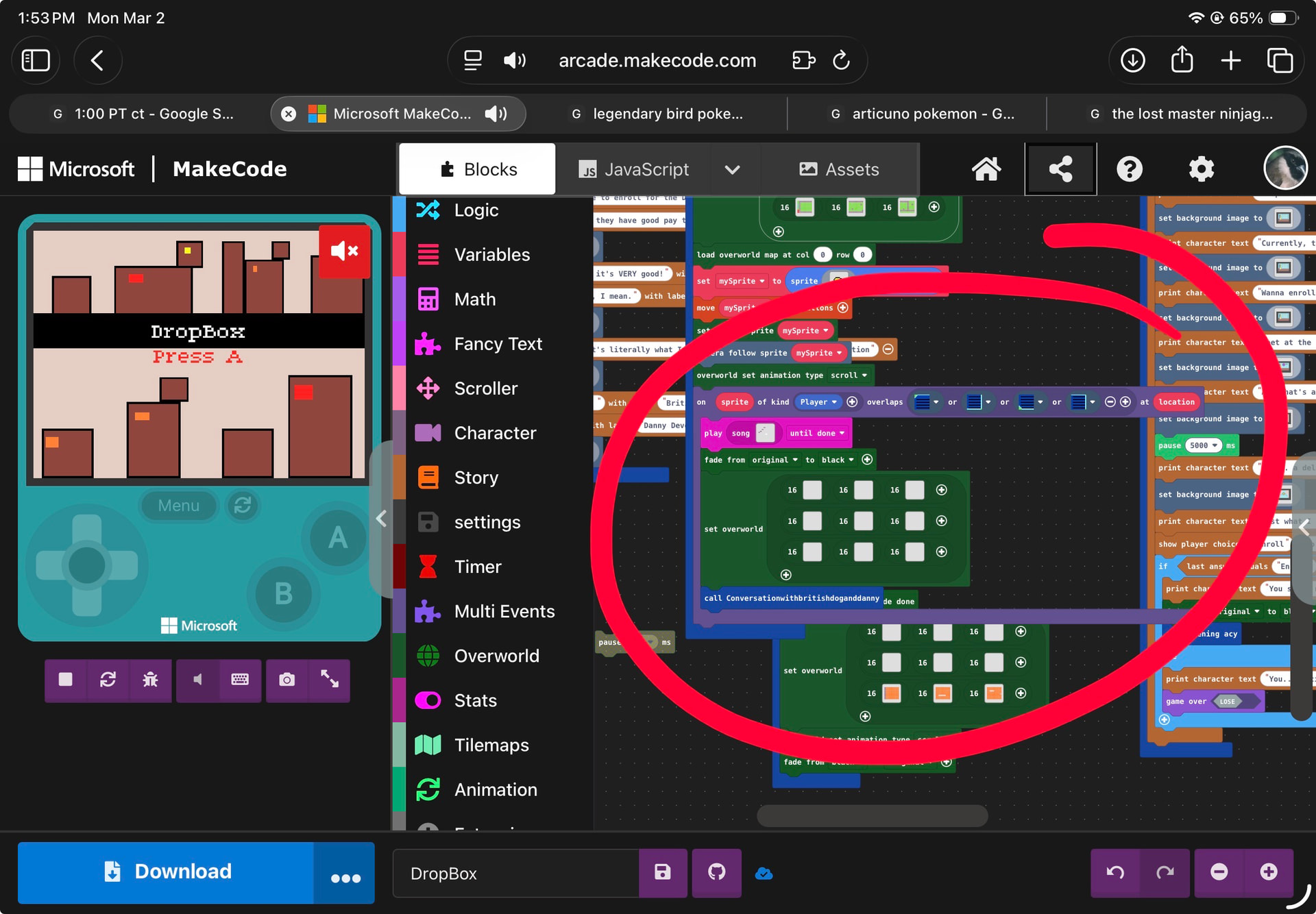1316x914 pixels.
Task: Save project with the floppy disk icon
Action: tap(662, 872)
